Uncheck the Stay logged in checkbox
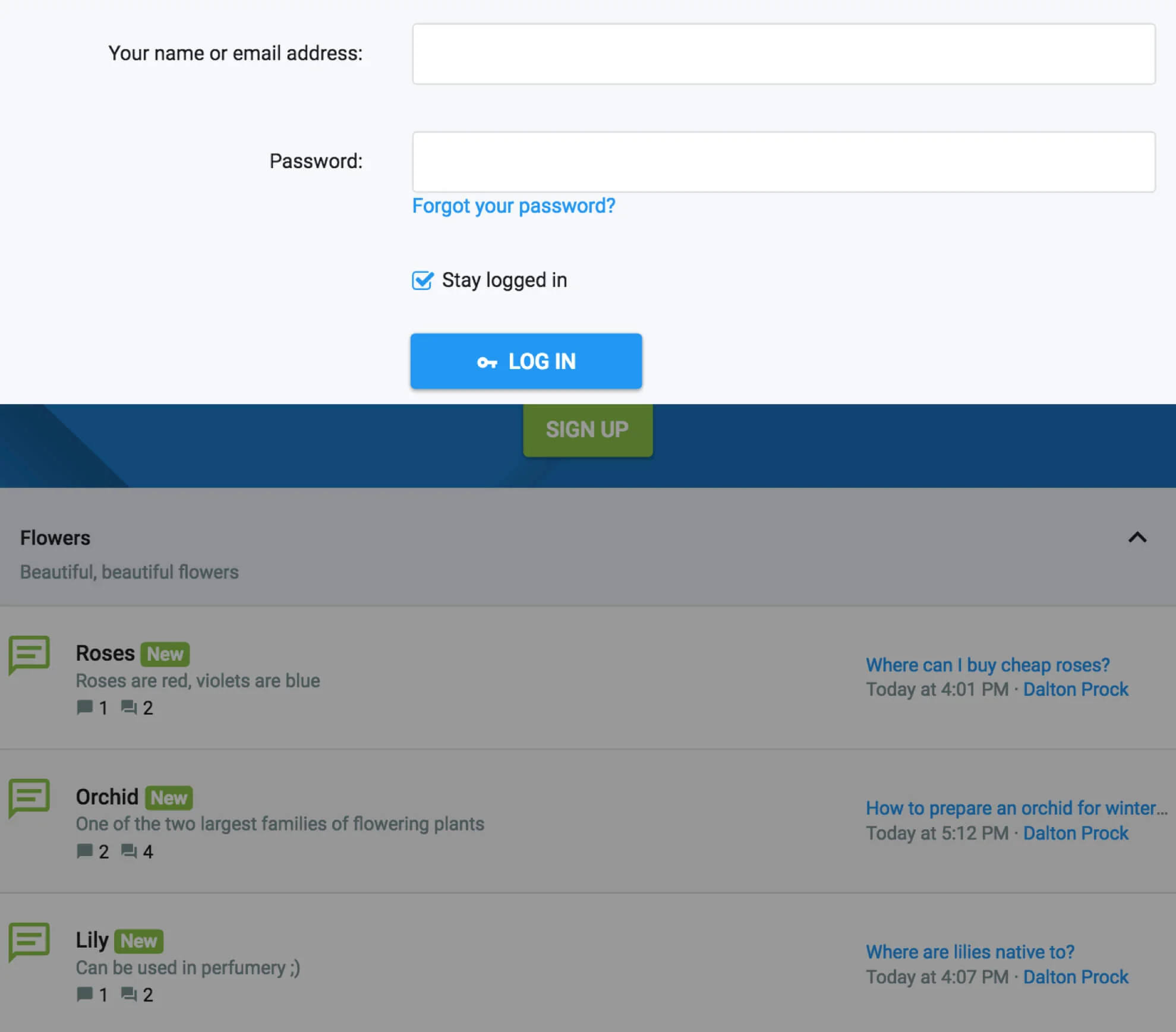This screenshot has height=1032, width=1176. [x=423, y=280]
